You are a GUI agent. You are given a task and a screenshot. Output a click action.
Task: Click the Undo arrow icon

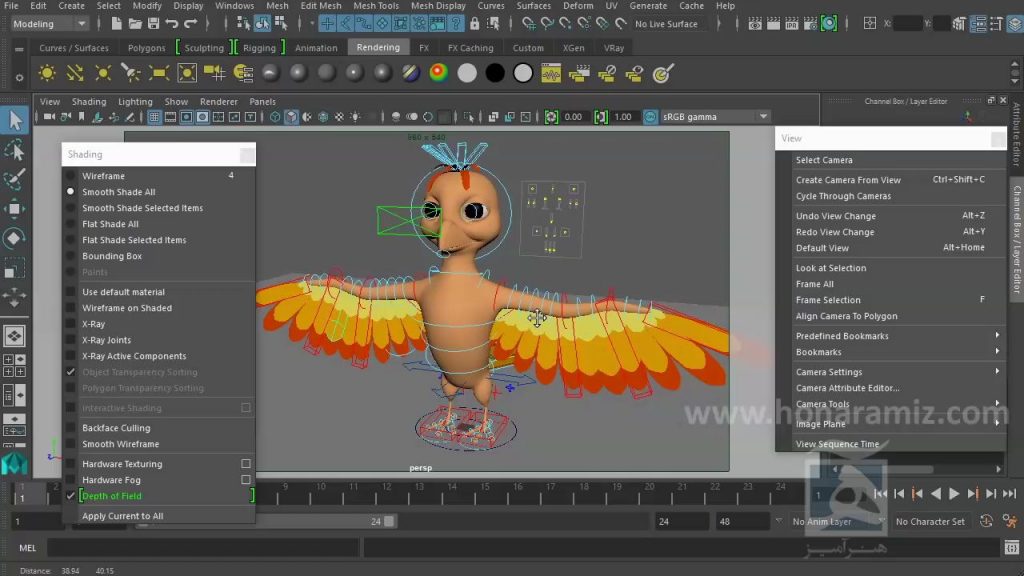point(172,24)
